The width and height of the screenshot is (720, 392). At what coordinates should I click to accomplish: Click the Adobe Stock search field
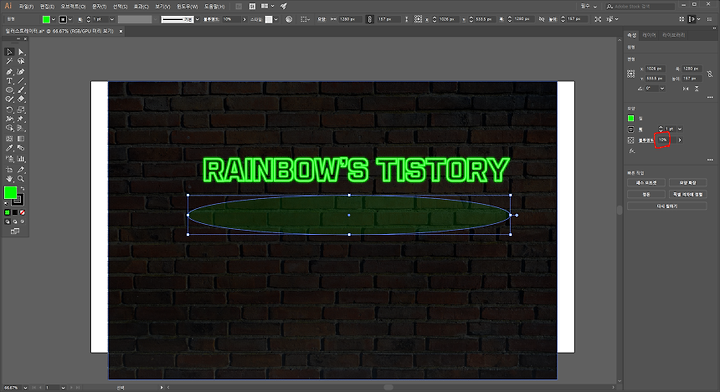[640, 6]
